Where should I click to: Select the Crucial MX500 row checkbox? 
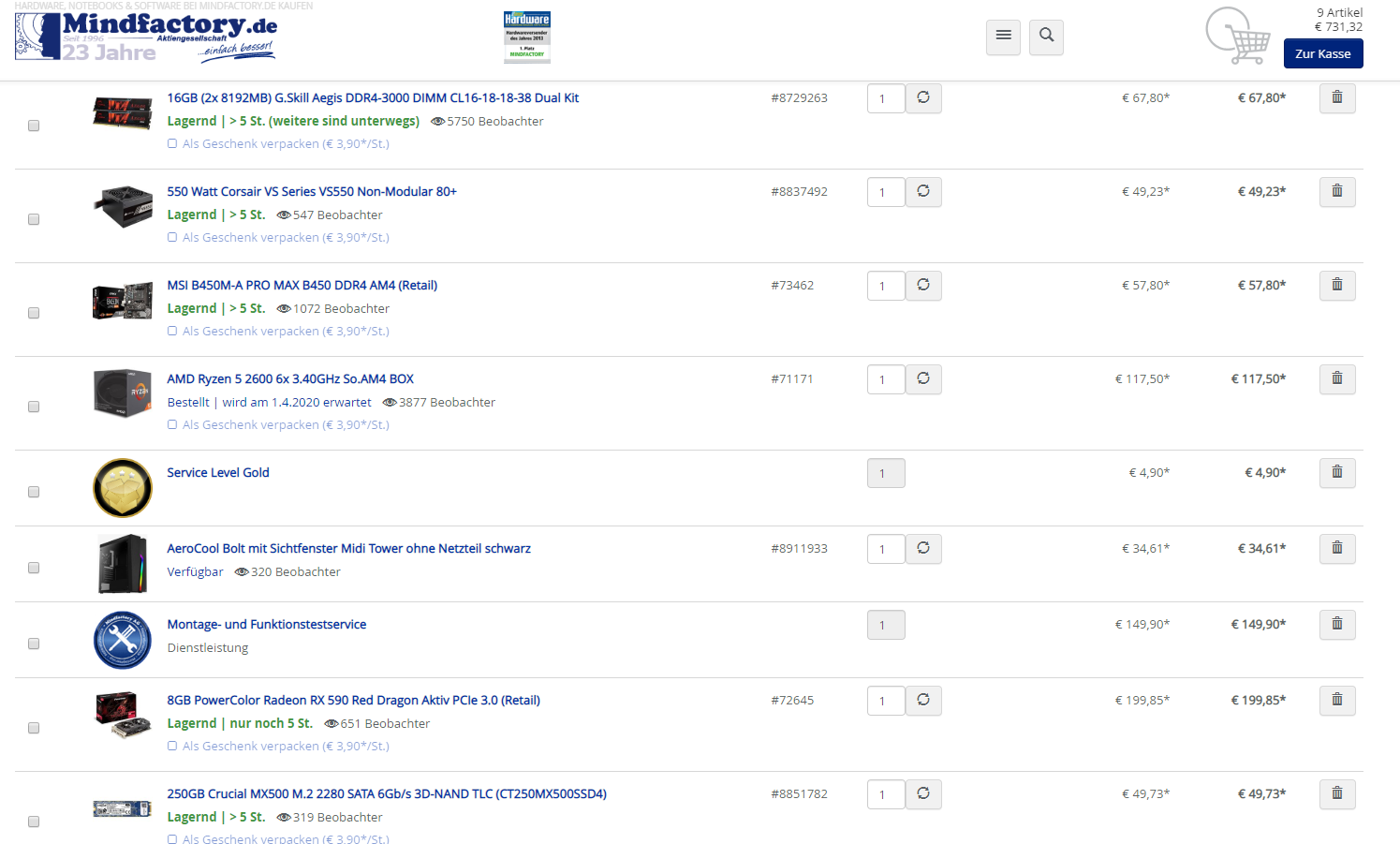pos(34,822)
